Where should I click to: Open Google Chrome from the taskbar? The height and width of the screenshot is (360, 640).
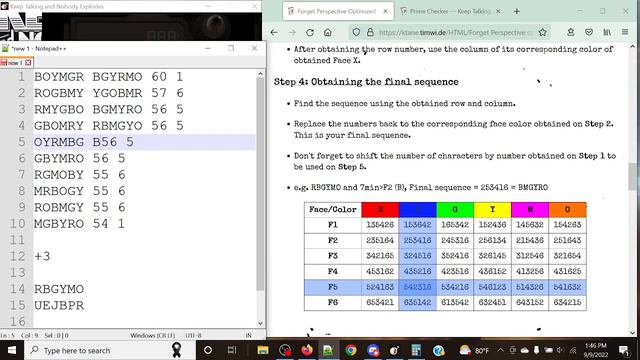(351, 350)
